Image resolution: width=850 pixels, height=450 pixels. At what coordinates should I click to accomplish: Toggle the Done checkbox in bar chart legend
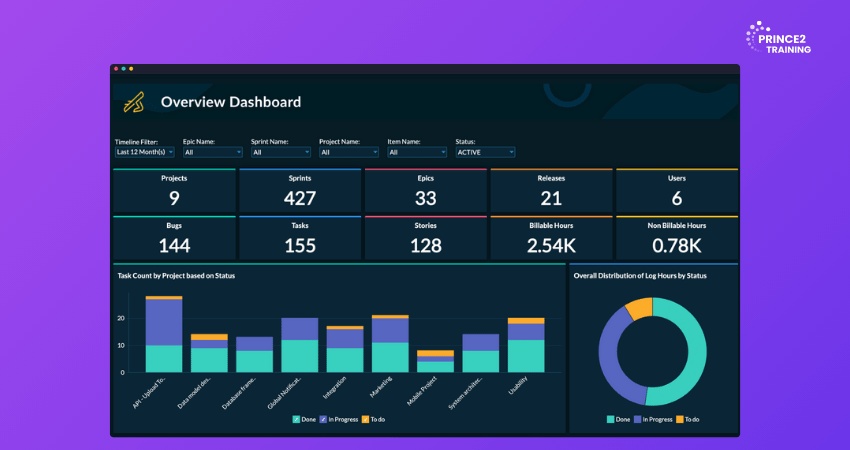point(296,418)
